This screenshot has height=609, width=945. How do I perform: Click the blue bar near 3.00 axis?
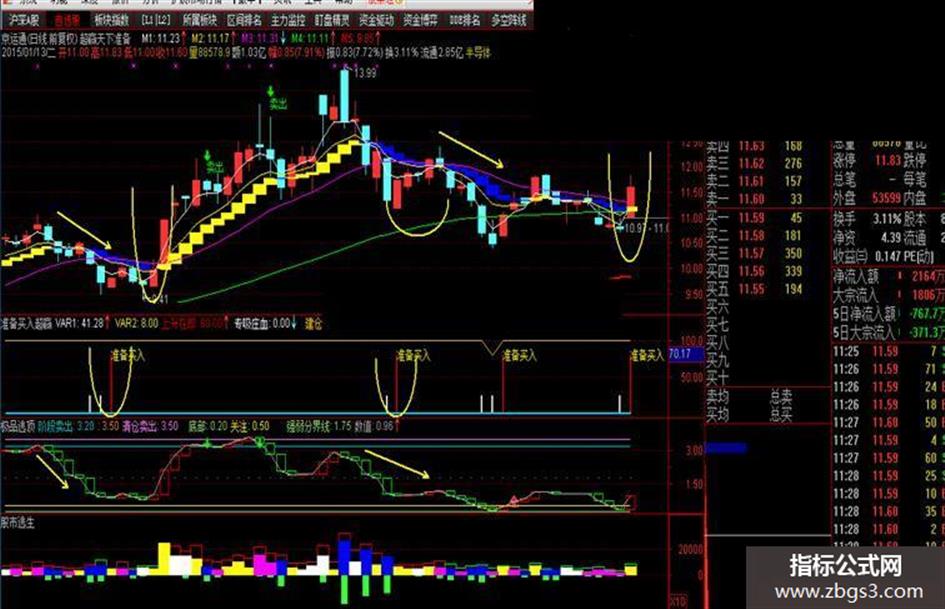pyautogui.click(x=726, y=448)
